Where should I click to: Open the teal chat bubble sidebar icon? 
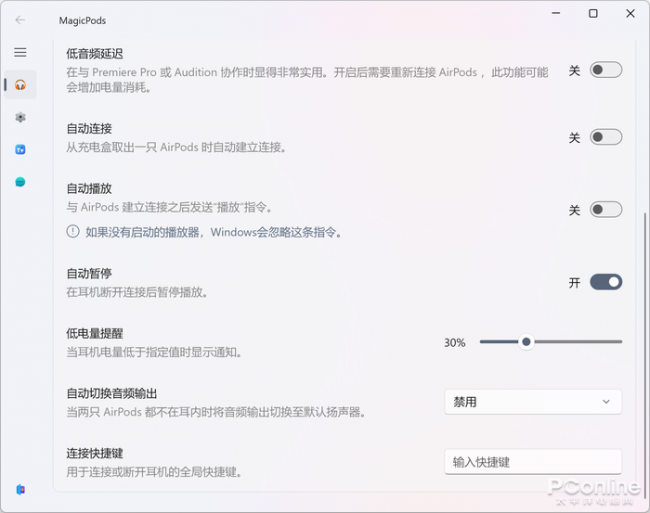tap(20, 182)
